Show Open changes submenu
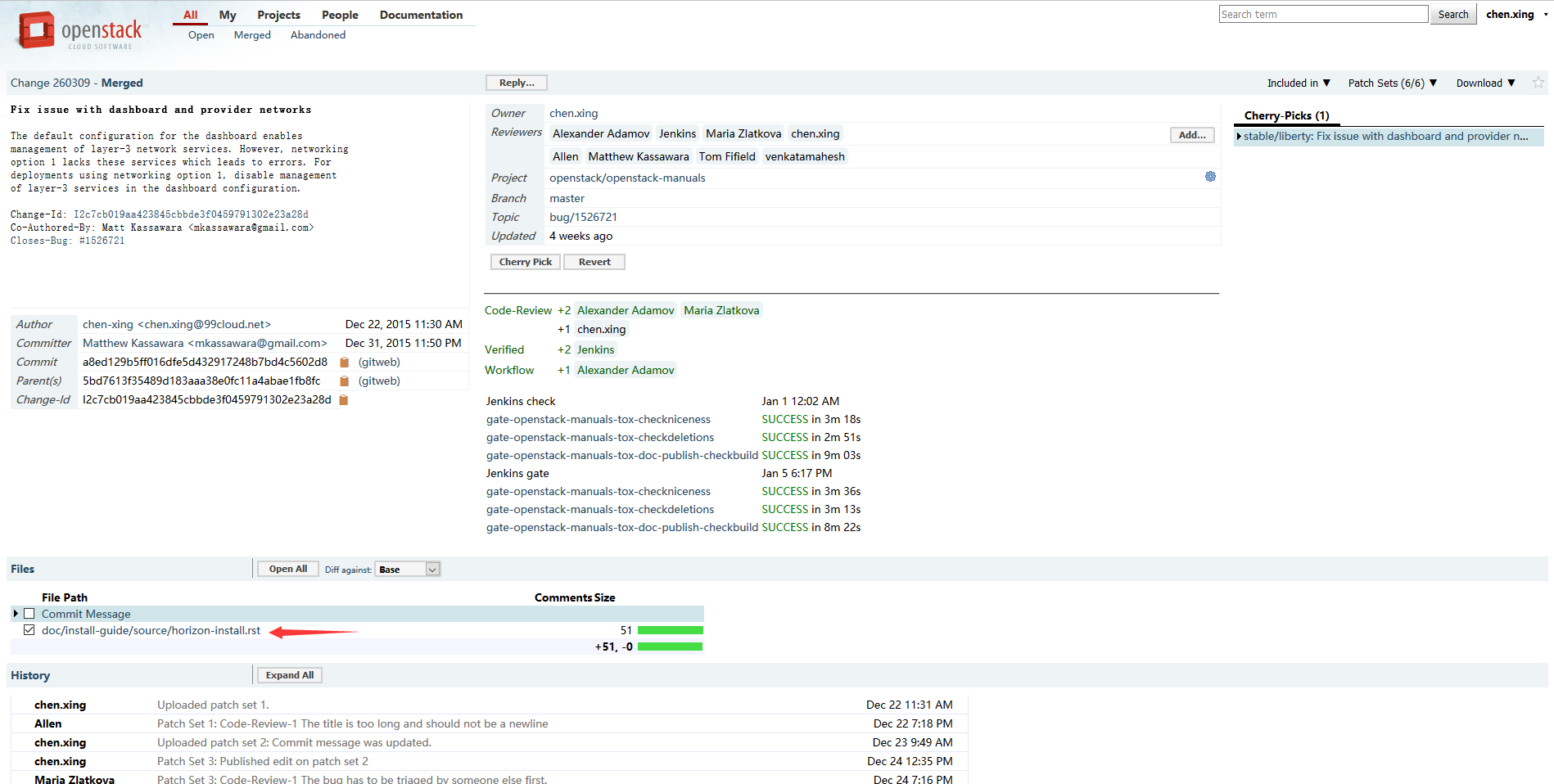 tap(201, 35)
